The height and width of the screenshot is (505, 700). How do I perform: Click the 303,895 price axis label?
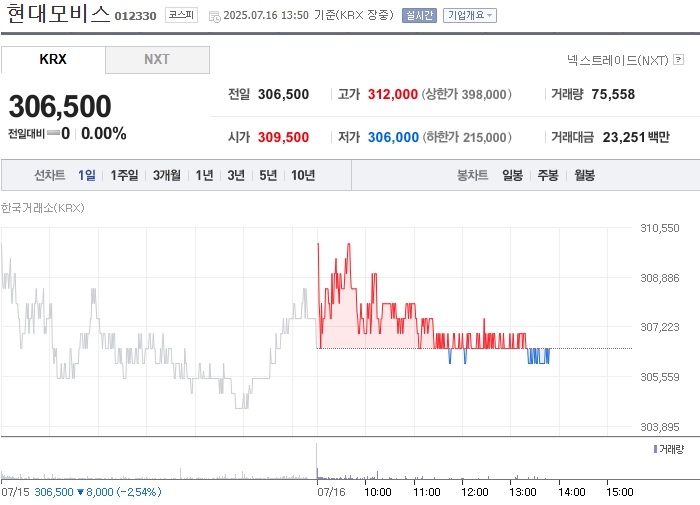click(660, 427)
